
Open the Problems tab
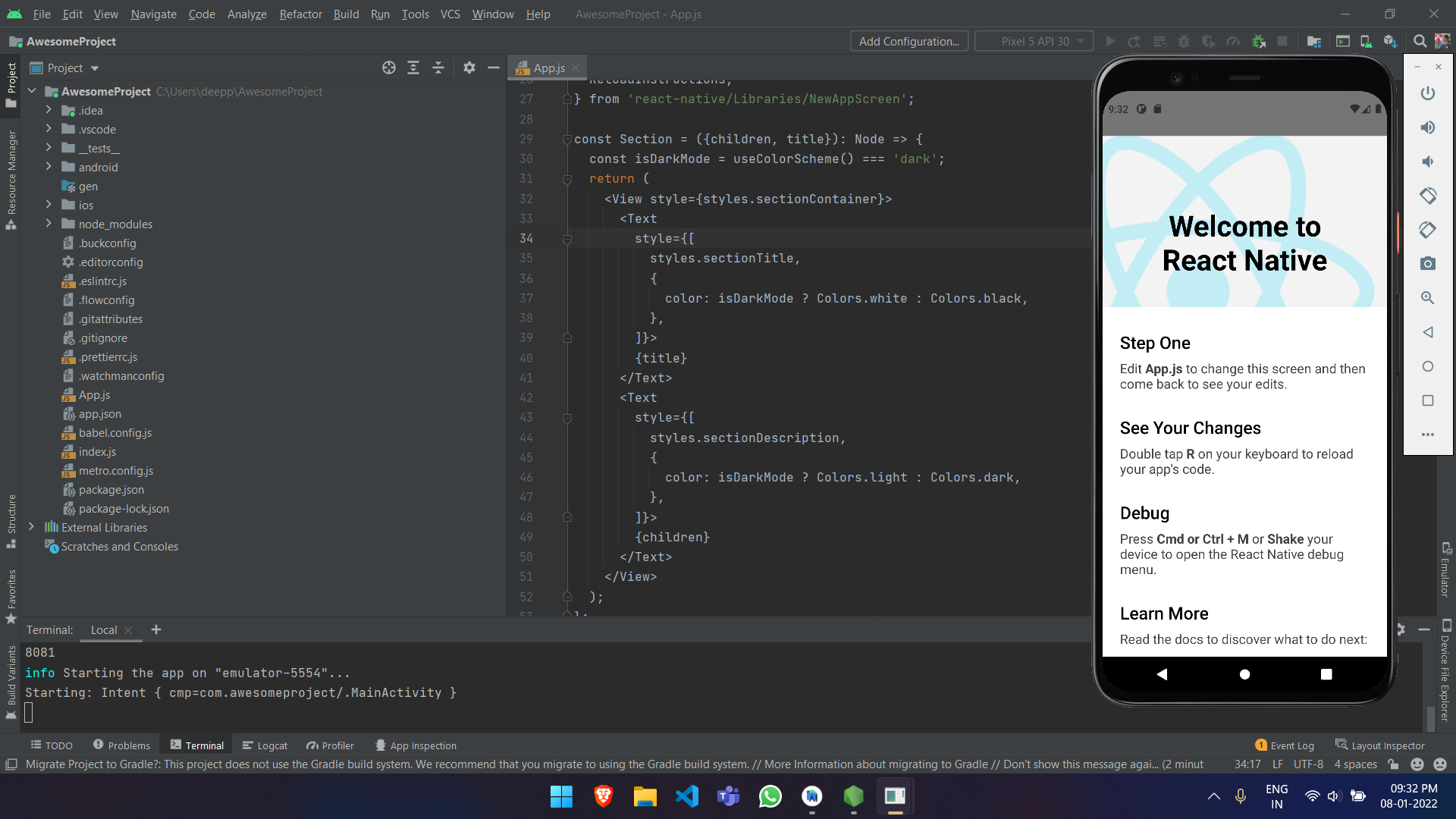(x=121, y=745)
